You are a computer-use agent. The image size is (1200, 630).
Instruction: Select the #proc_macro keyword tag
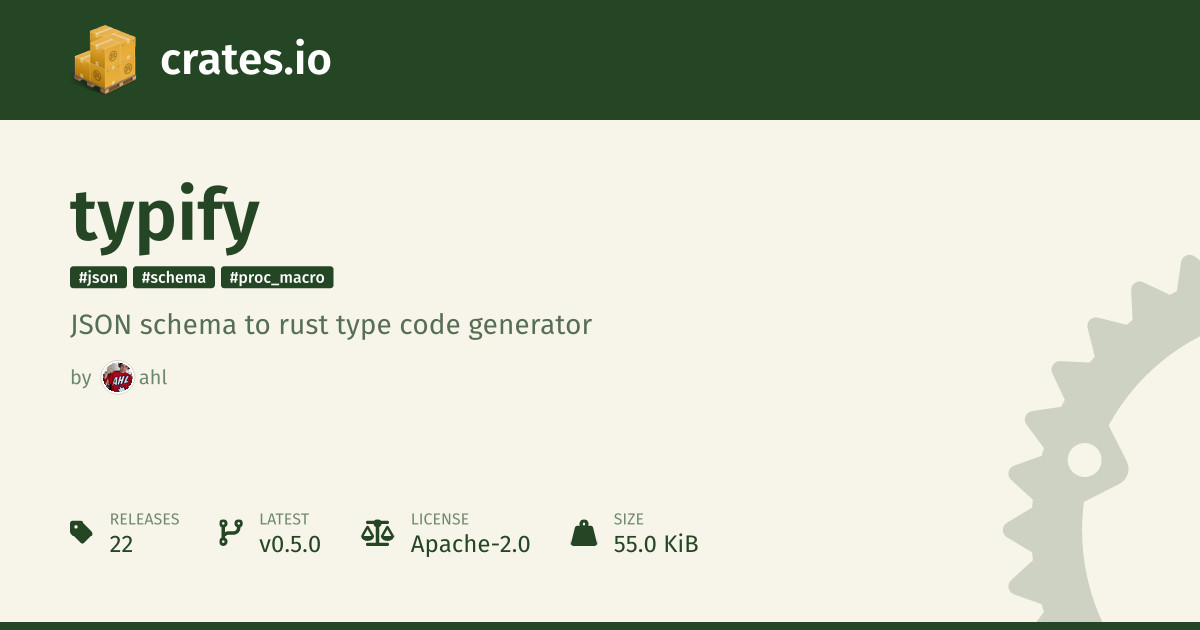coord(277,278)
